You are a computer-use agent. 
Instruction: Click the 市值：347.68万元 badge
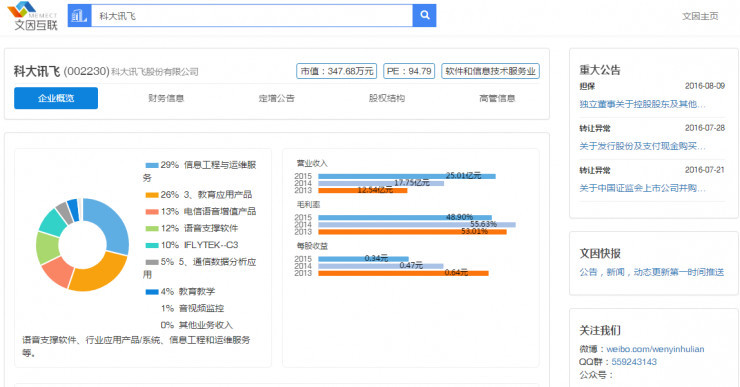pos(336,71)
